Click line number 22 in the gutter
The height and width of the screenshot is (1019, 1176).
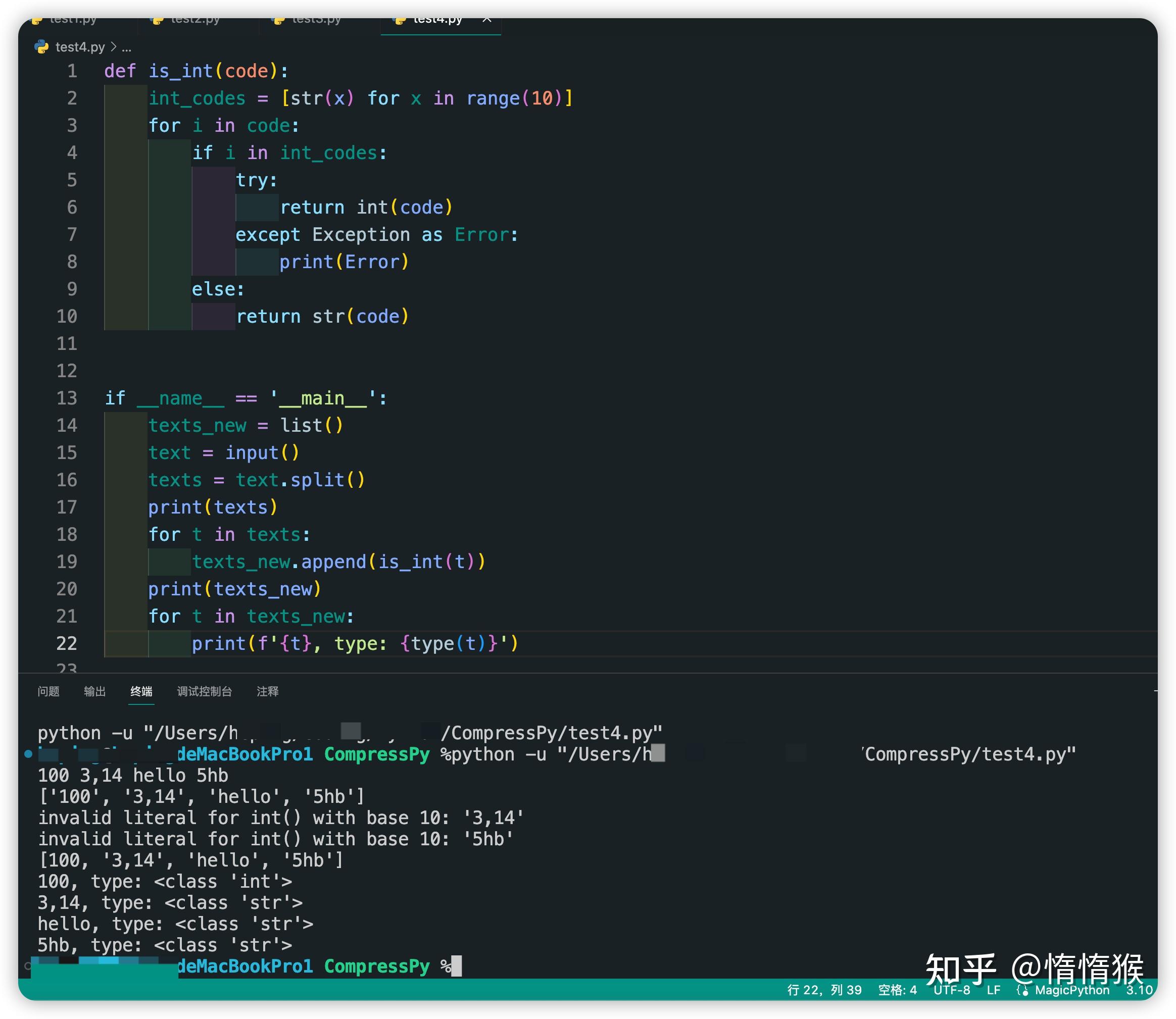pyautogui.click(x=67, y=643)
